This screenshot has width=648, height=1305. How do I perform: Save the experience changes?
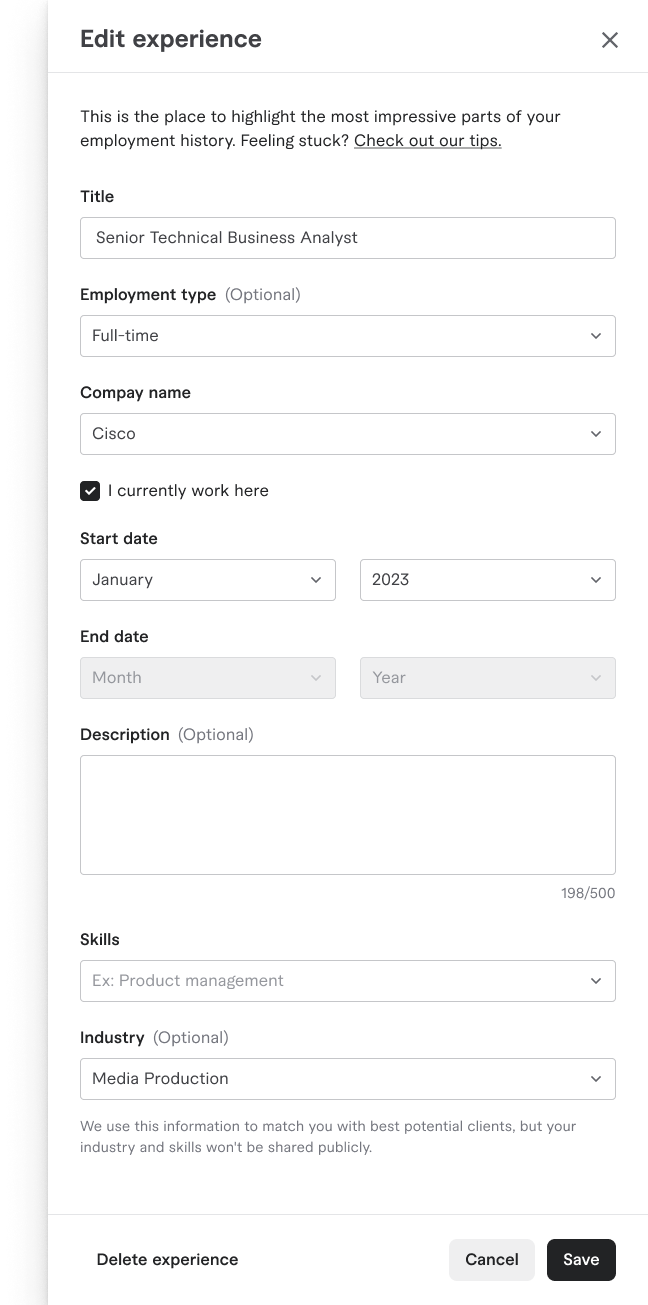[581, 1260]
